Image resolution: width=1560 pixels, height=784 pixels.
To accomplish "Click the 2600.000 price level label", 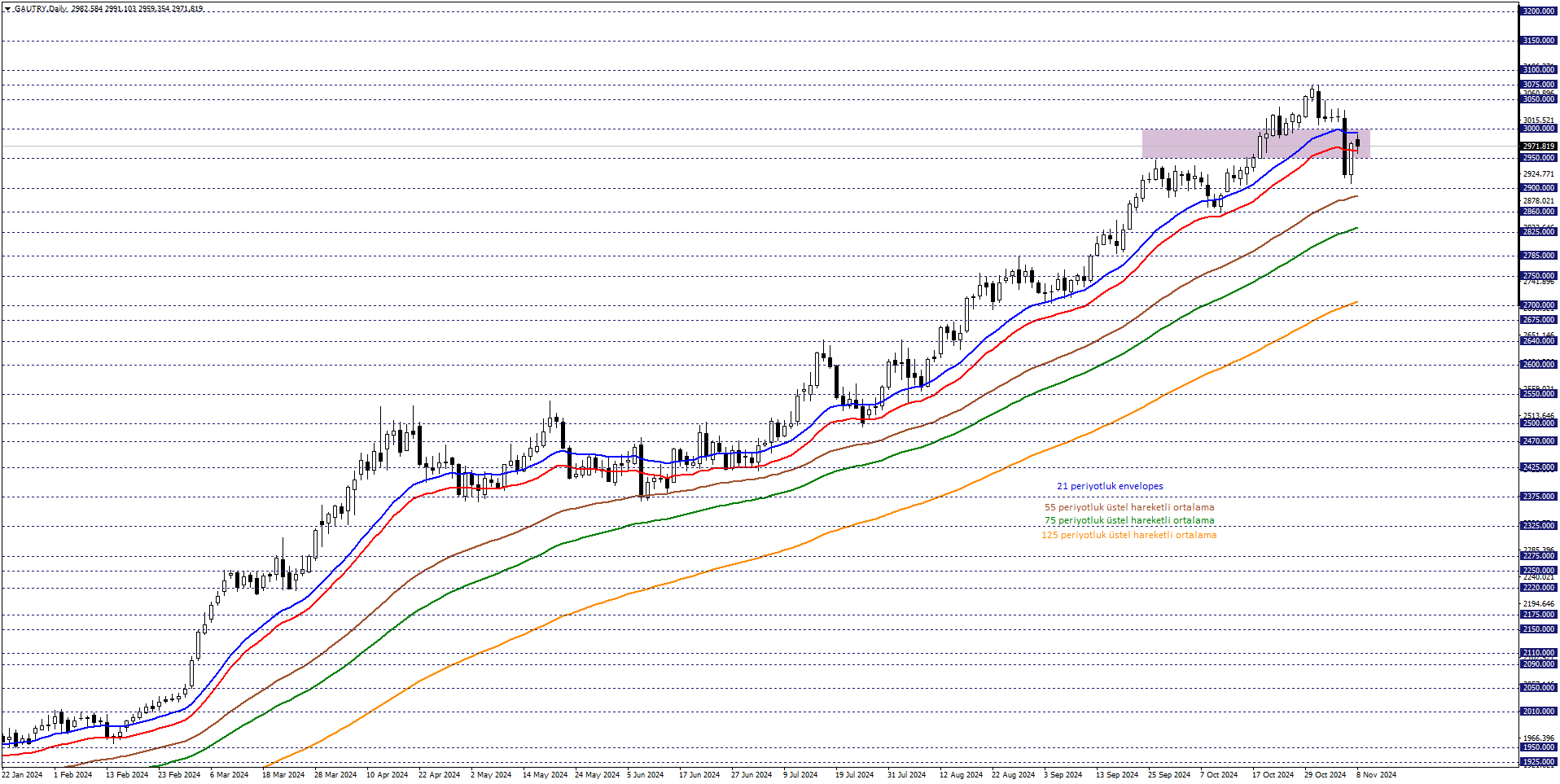I will click(x=1539, y=365).
